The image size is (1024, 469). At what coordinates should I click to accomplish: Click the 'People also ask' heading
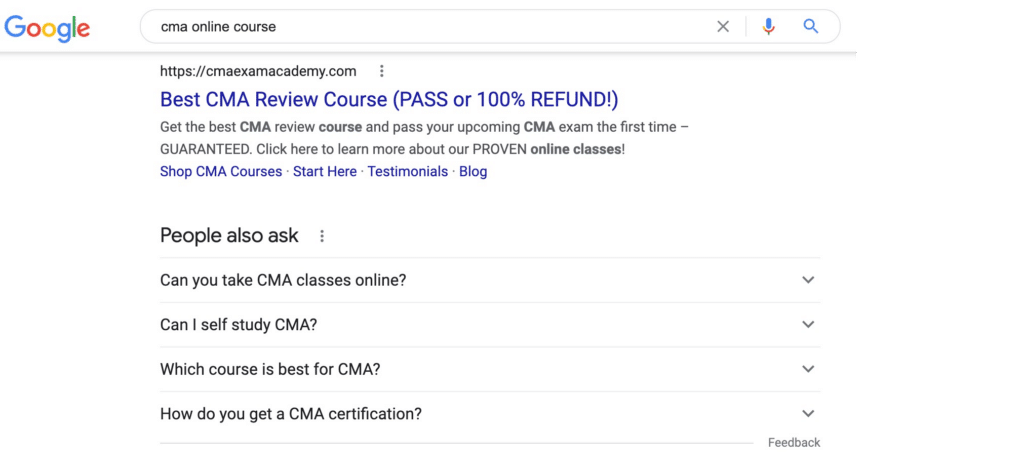pyautogui.click(x=229, y=236)
